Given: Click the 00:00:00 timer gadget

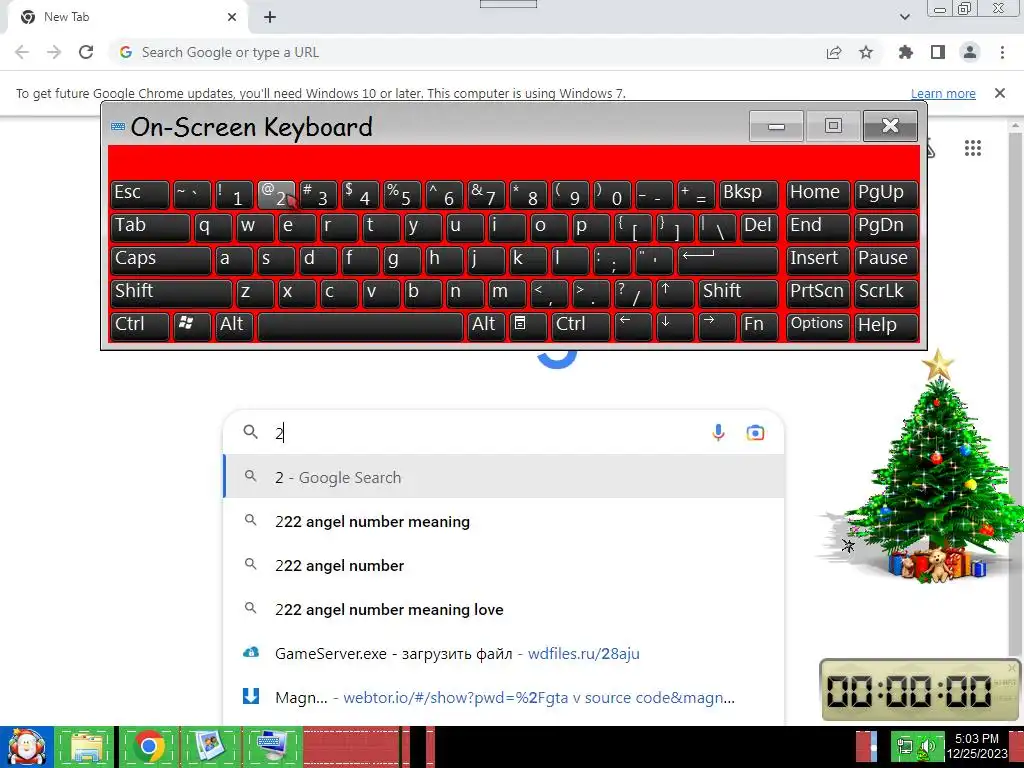Looking at the screenshot, I should (x=920, y=690).
